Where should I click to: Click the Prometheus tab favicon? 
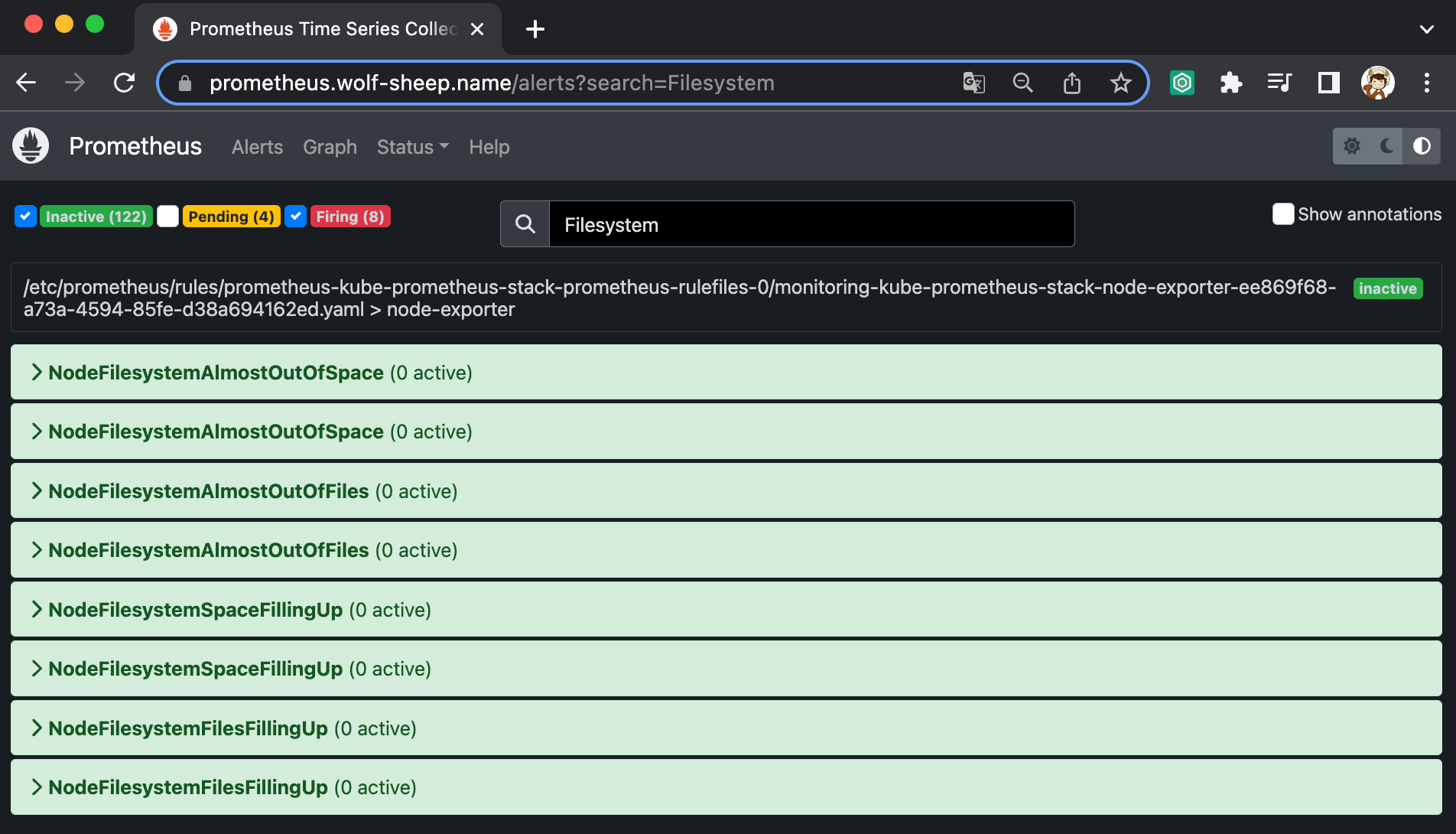[x=165, y=29]
